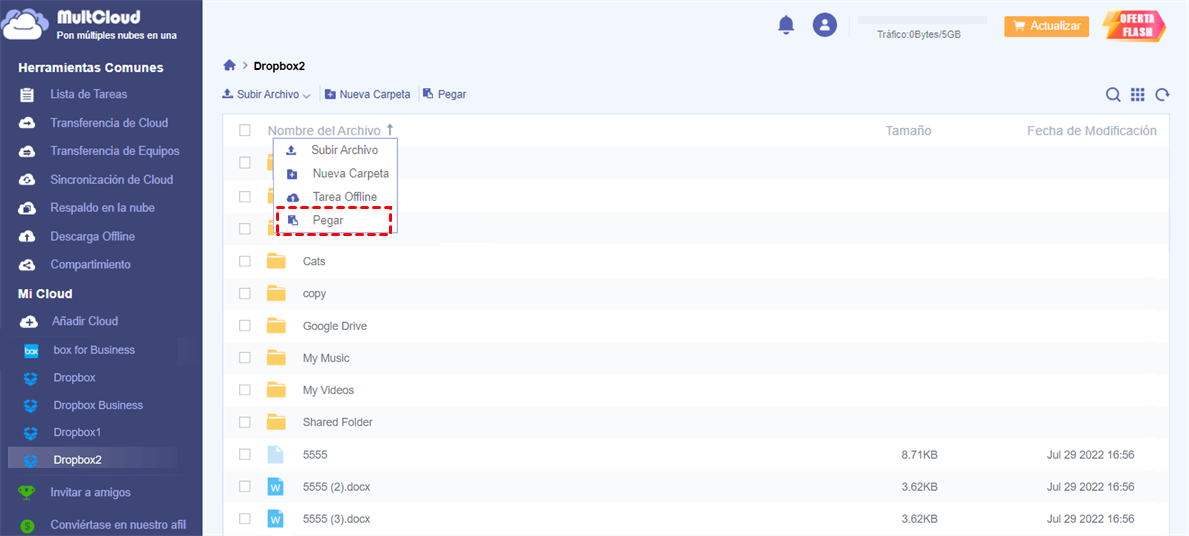Open the notifications bell
The height and width of the screenshot is (536, 1189).
pyautogui.click(x=786, y=25)
